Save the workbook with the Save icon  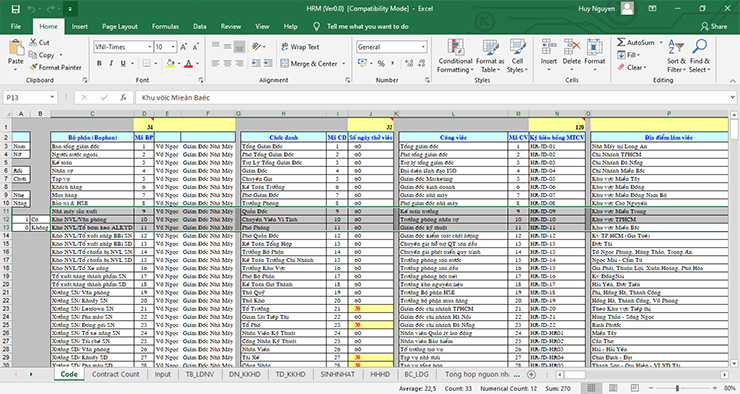(16, 8)
